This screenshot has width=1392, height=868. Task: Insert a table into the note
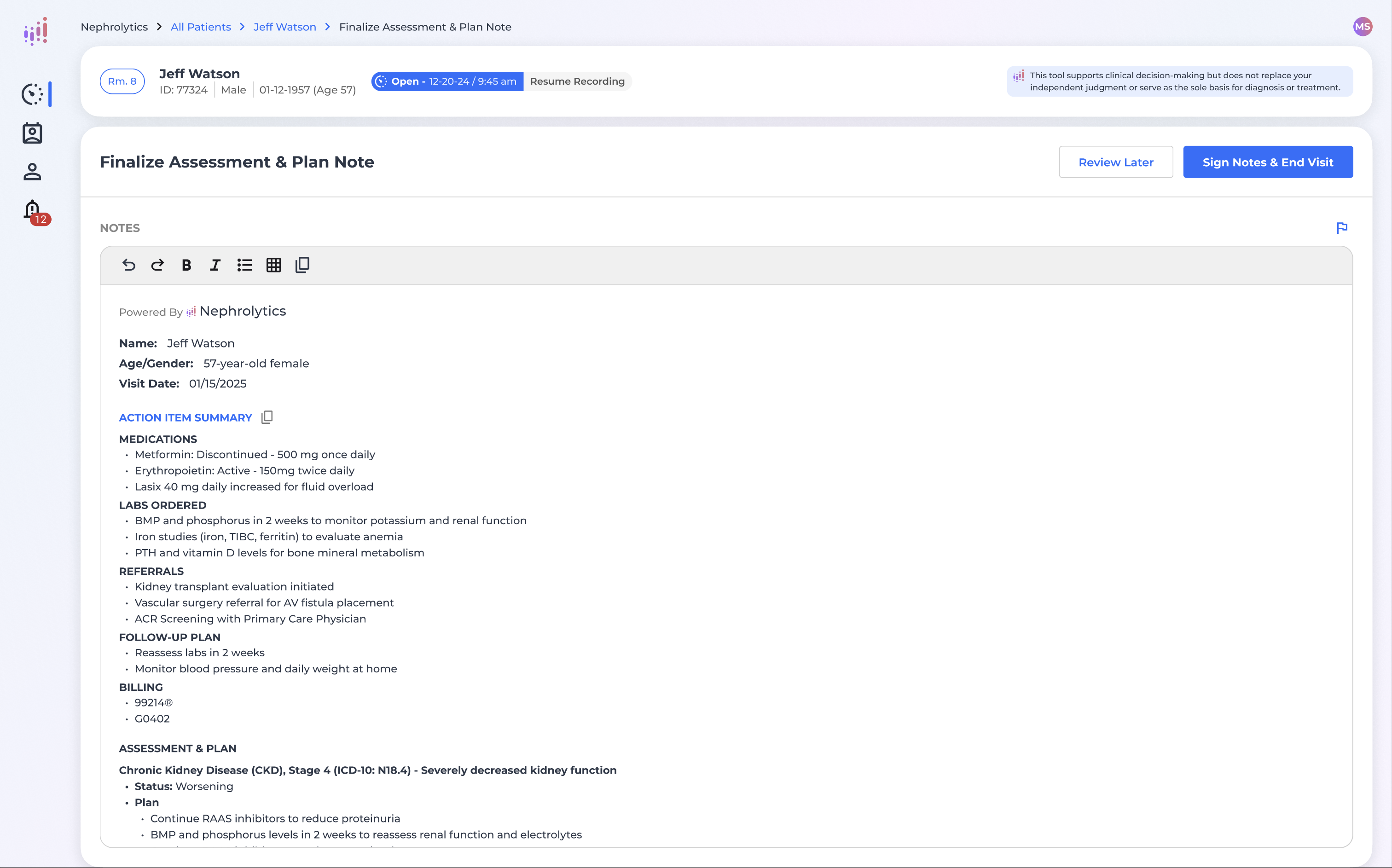pos(273,265)
